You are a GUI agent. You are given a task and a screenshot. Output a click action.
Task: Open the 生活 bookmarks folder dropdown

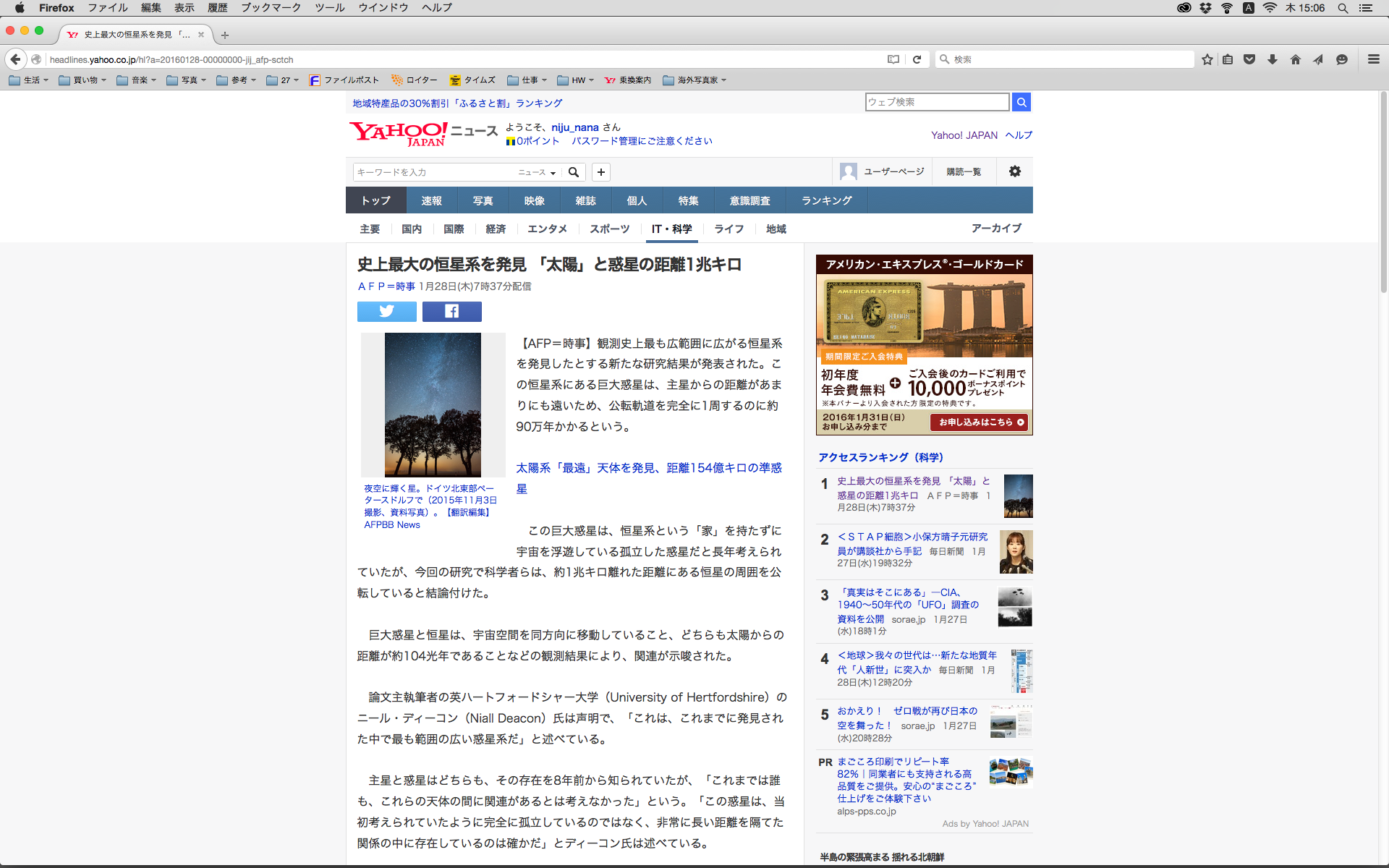coord(29,80)
